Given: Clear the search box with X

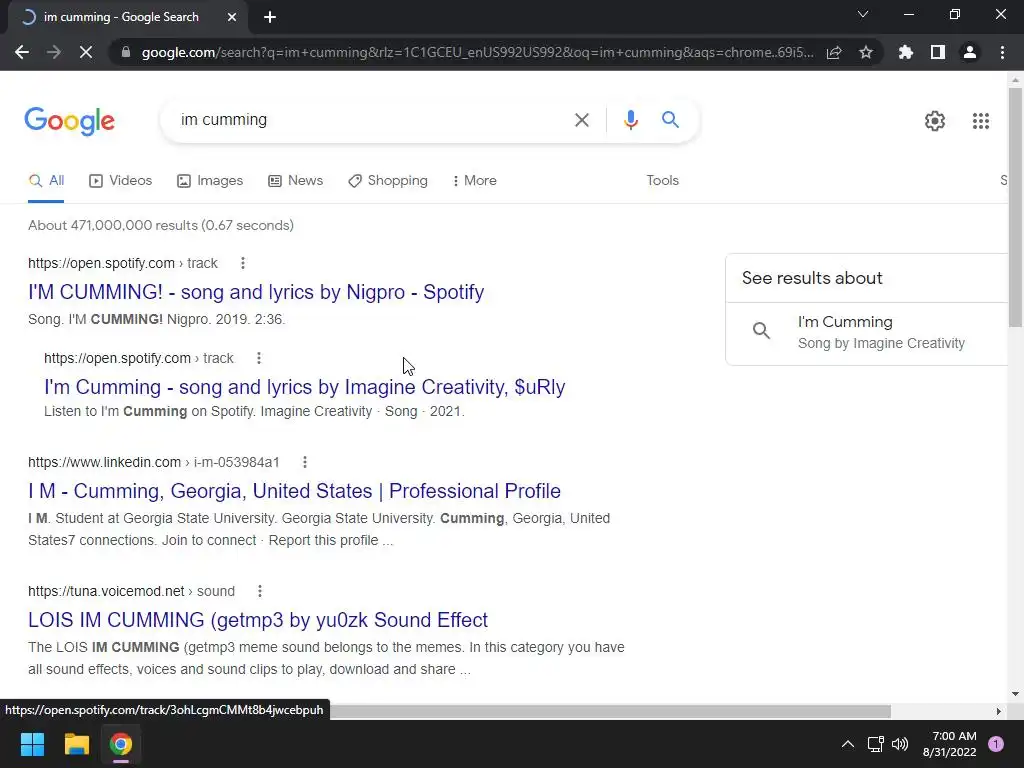Looking at the screenshot, I should pos(581,120).
